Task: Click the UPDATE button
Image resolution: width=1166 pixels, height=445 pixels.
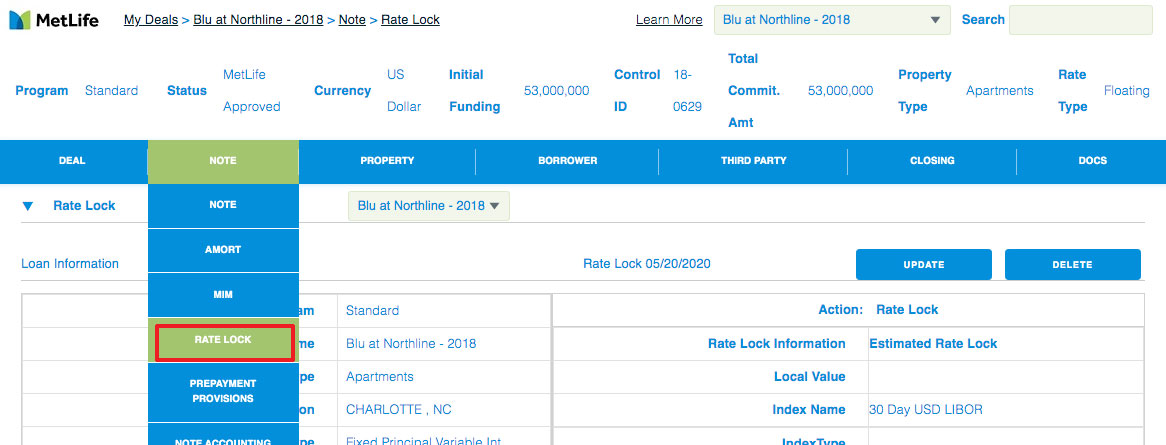Action: [x=924, y=265]
